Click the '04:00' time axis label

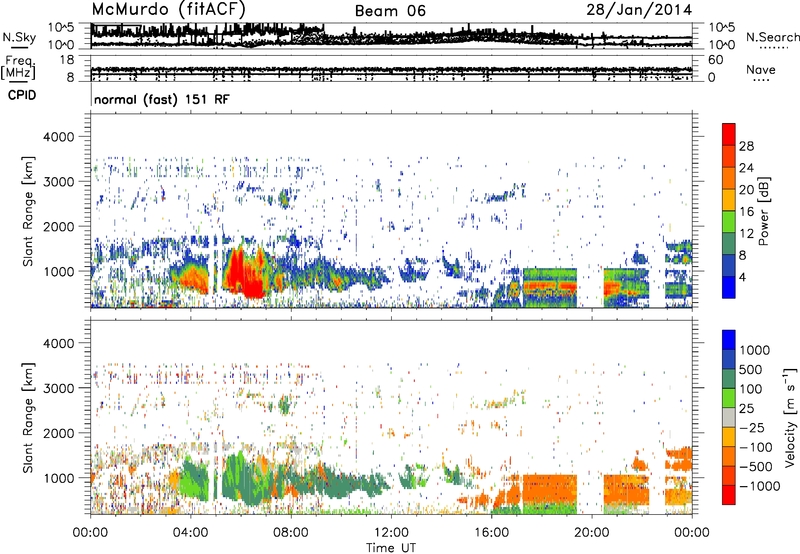[191, 533]
